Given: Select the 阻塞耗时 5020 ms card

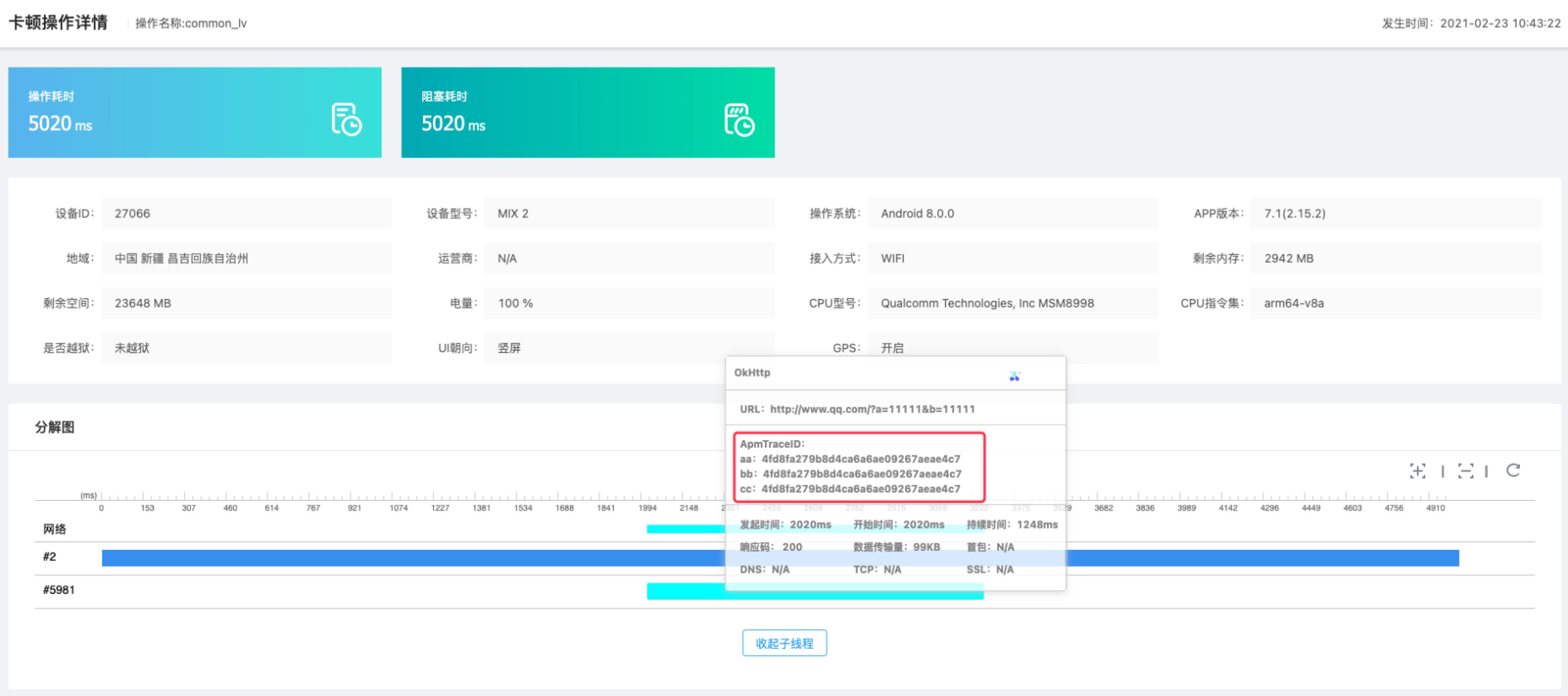Looking at the screenshot, I should 588,113.
